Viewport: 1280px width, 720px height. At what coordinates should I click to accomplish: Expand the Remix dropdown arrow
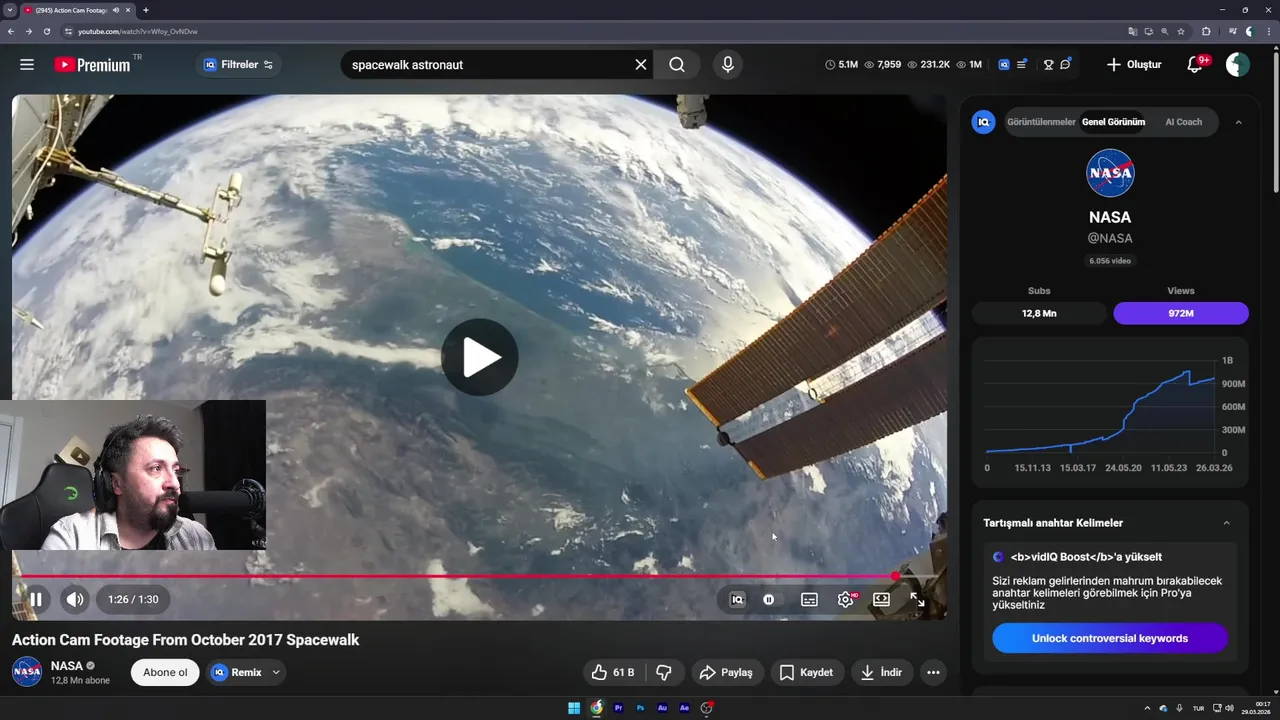(276, 673)
